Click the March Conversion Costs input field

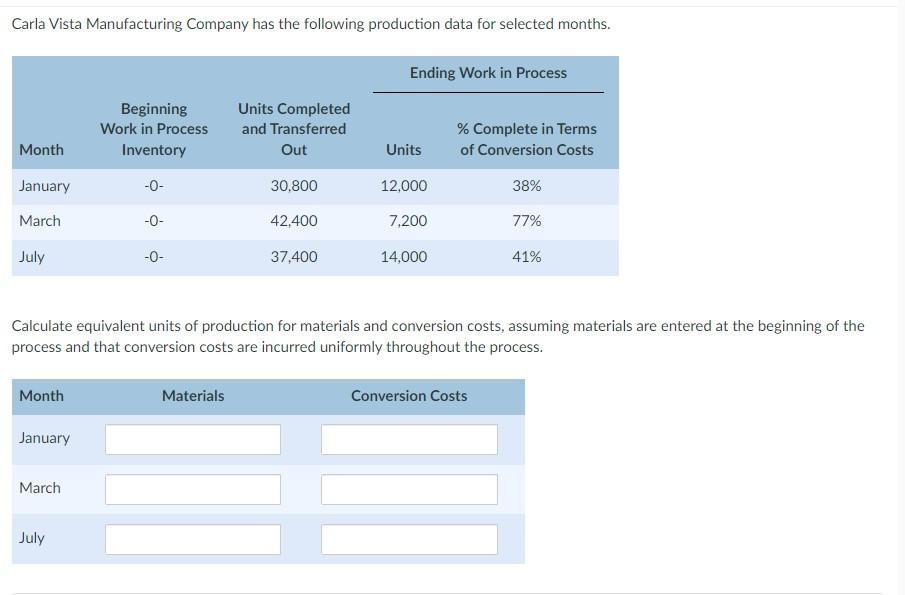[x=408, y=488]
